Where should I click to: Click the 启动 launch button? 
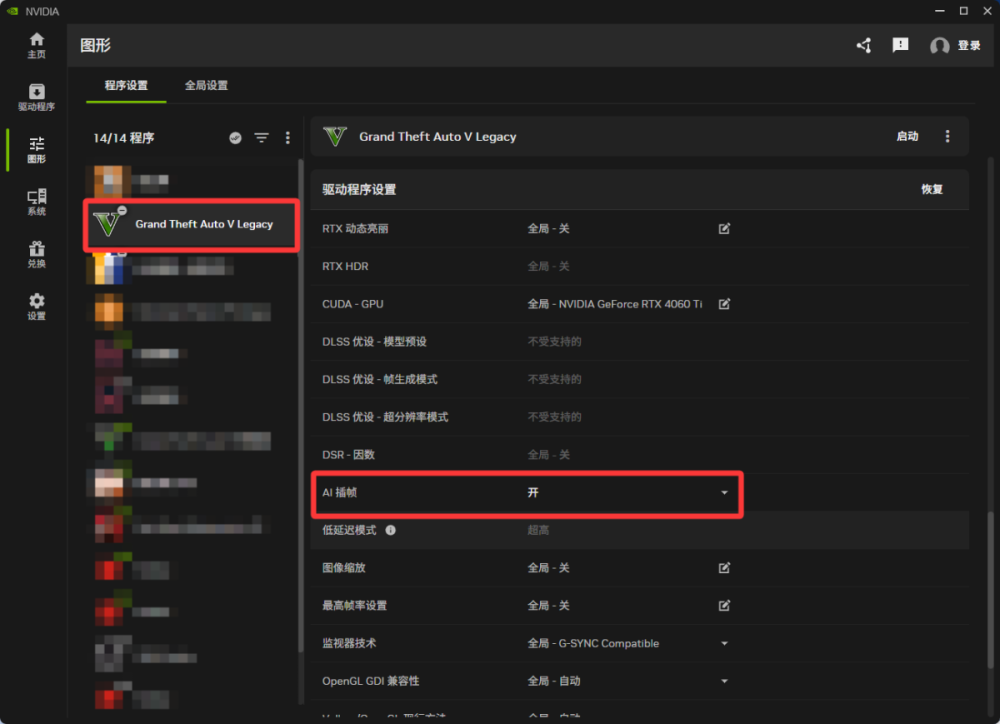point(907,137)
